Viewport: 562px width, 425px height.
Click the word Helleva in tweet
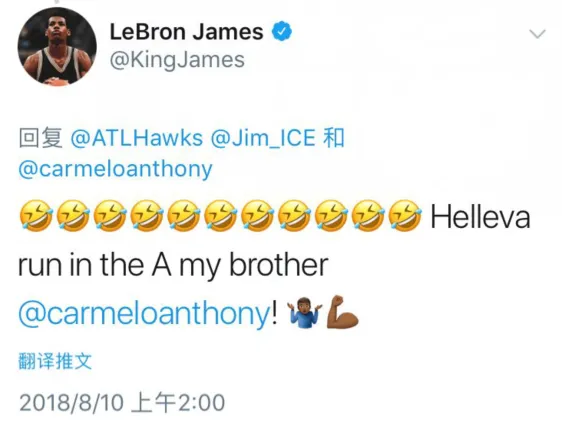pos(480,217)
